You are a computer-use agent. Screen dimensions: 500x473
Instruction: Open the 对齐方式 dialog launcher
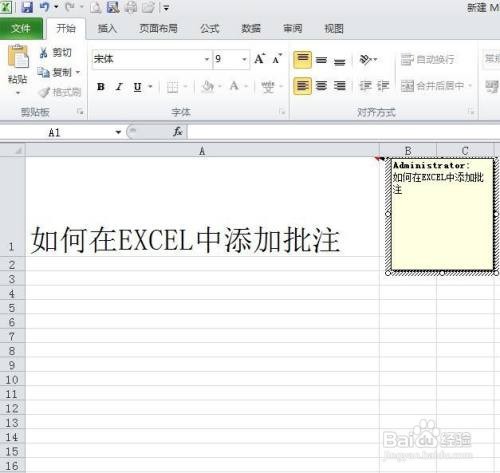471,112
